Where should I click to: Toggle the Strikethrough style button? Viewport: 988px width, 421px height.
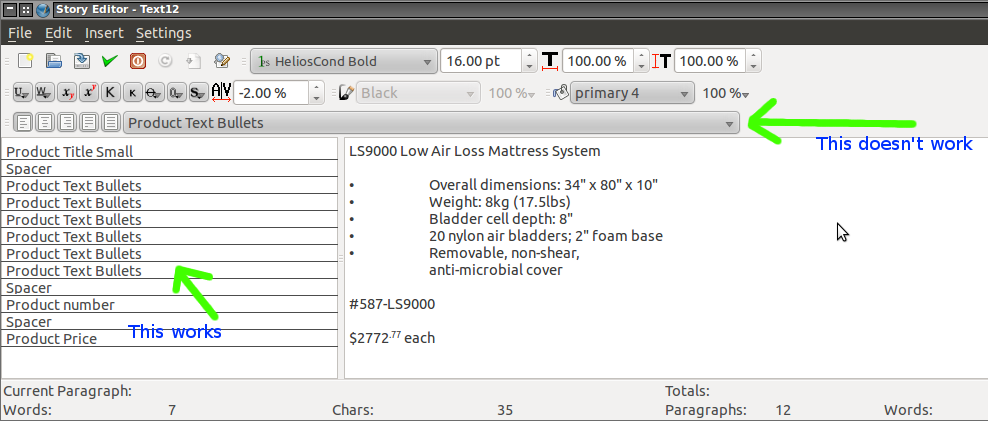(x=153, y=93)
